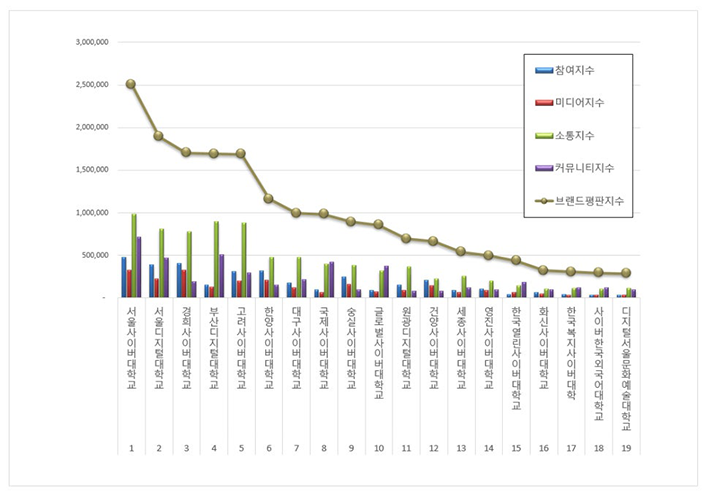706x493 pixels.
Task: Click the green 소통지수 bar of 서울사이버대학교
Action: (x=134, y=255)
